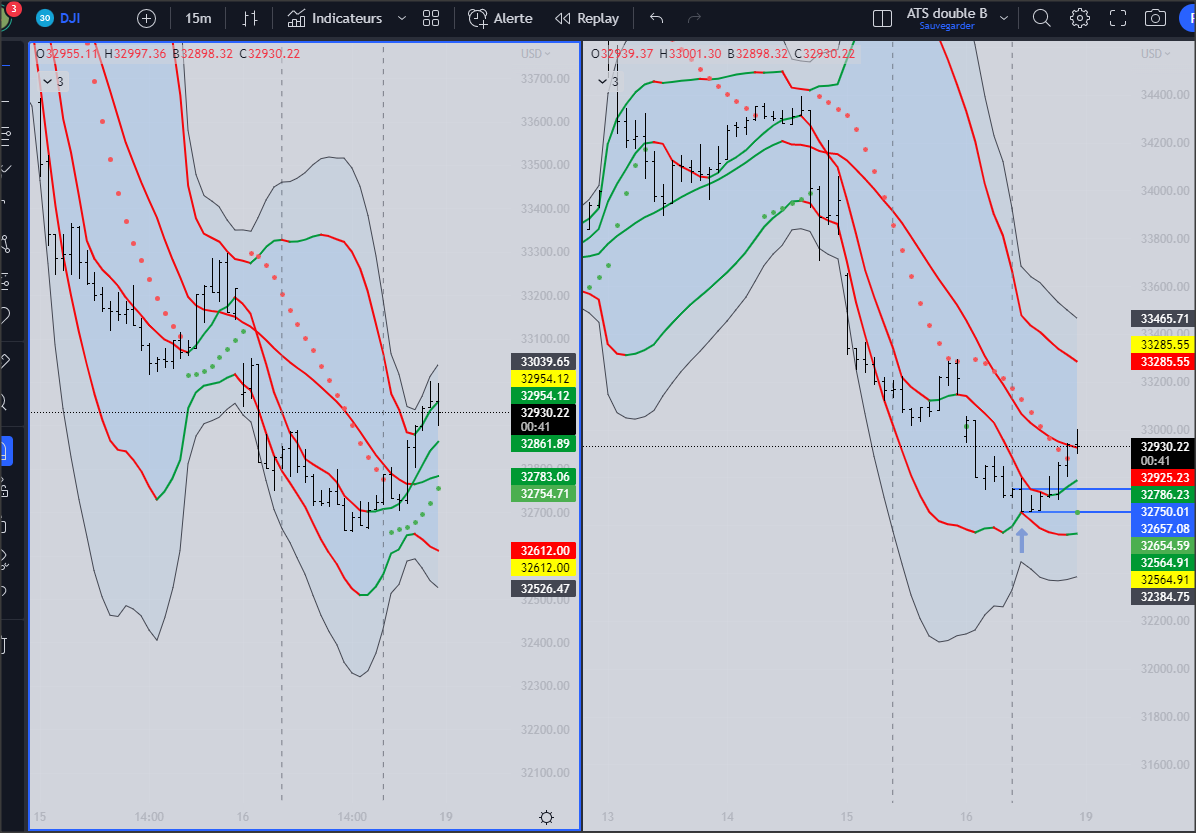
Task: Click the yellow 33285.55 price label
Action: pyautogui.click(x=1164, y=345)
